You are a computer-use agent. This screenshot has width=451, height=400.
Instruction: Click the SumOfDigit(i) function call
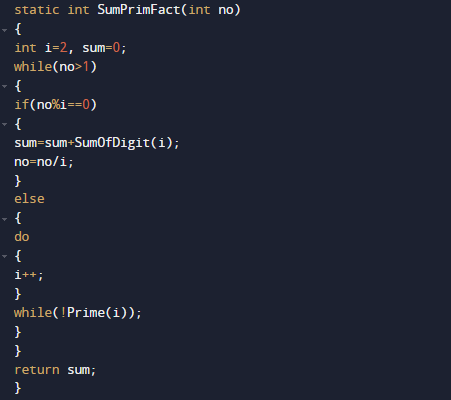[x=123, y=143]
